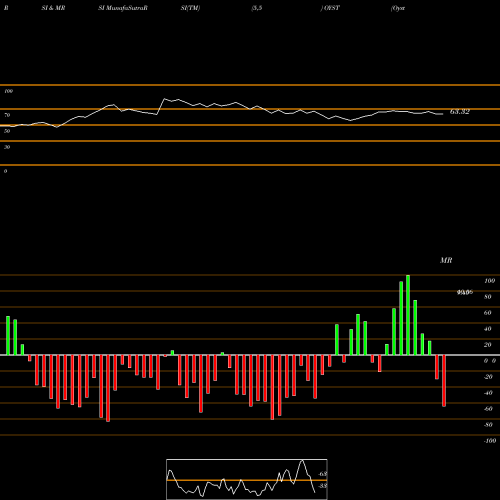Click the MR label above the bar chart

(x=446, y=260)
